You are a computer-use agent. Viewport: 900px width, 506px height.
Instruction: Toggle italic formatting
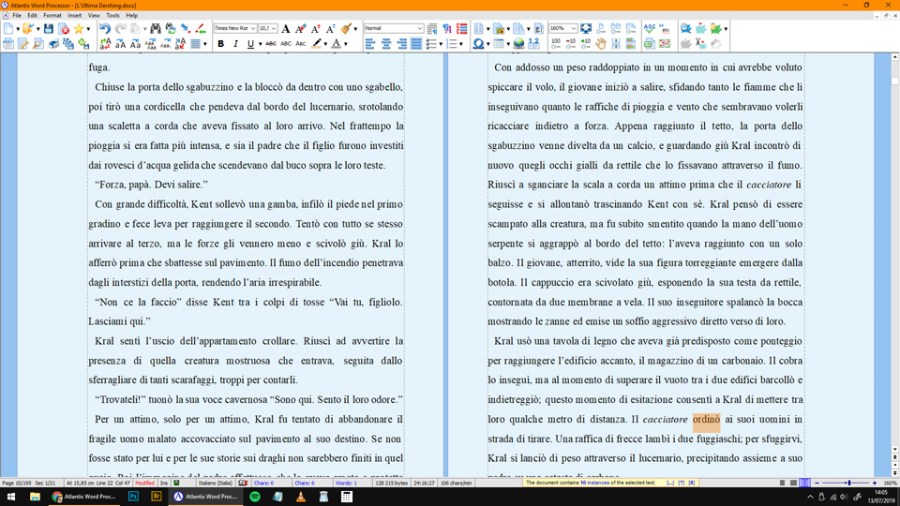pos(236,44)
